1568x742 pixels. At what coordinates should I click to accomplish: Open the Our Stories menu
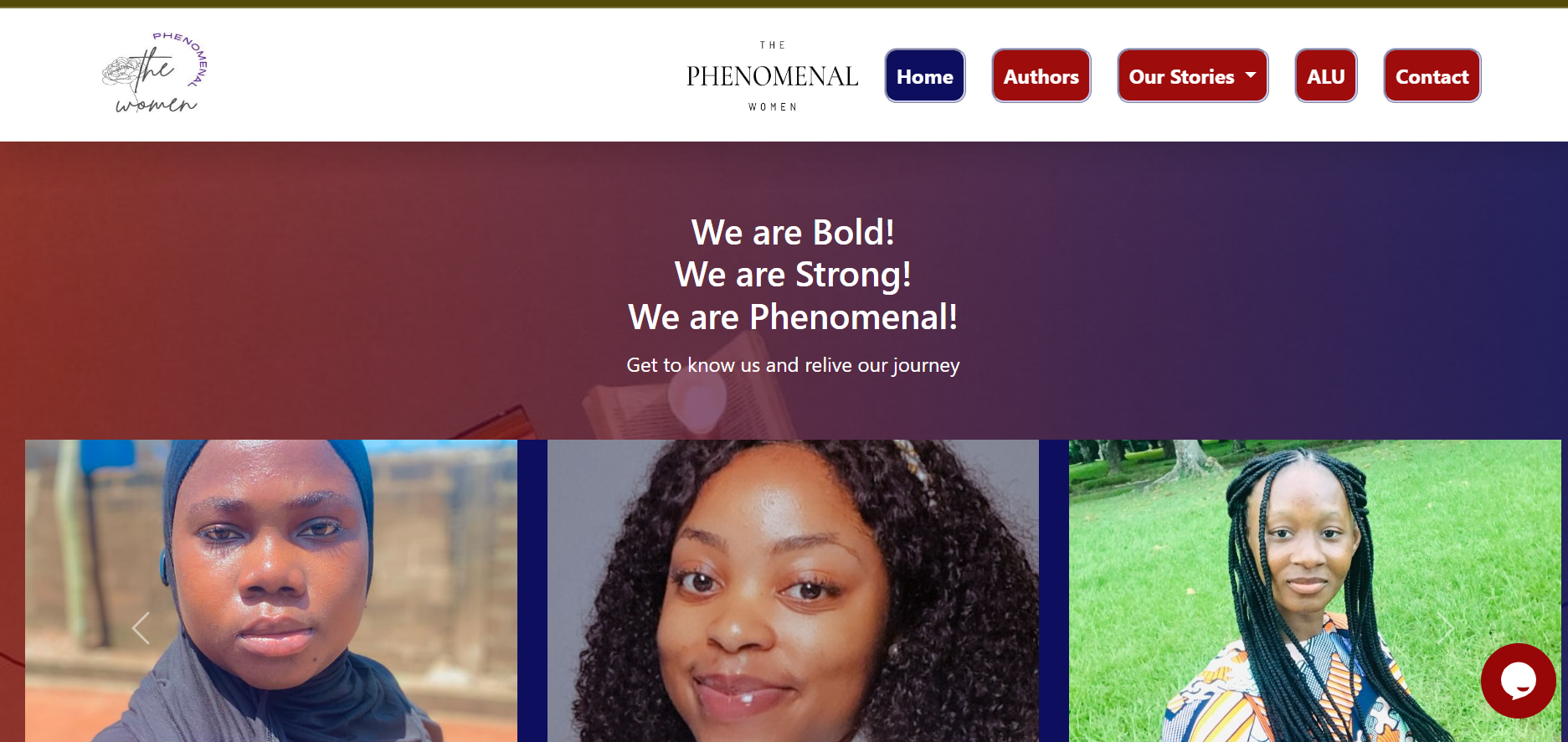[x=1192, y=75]
